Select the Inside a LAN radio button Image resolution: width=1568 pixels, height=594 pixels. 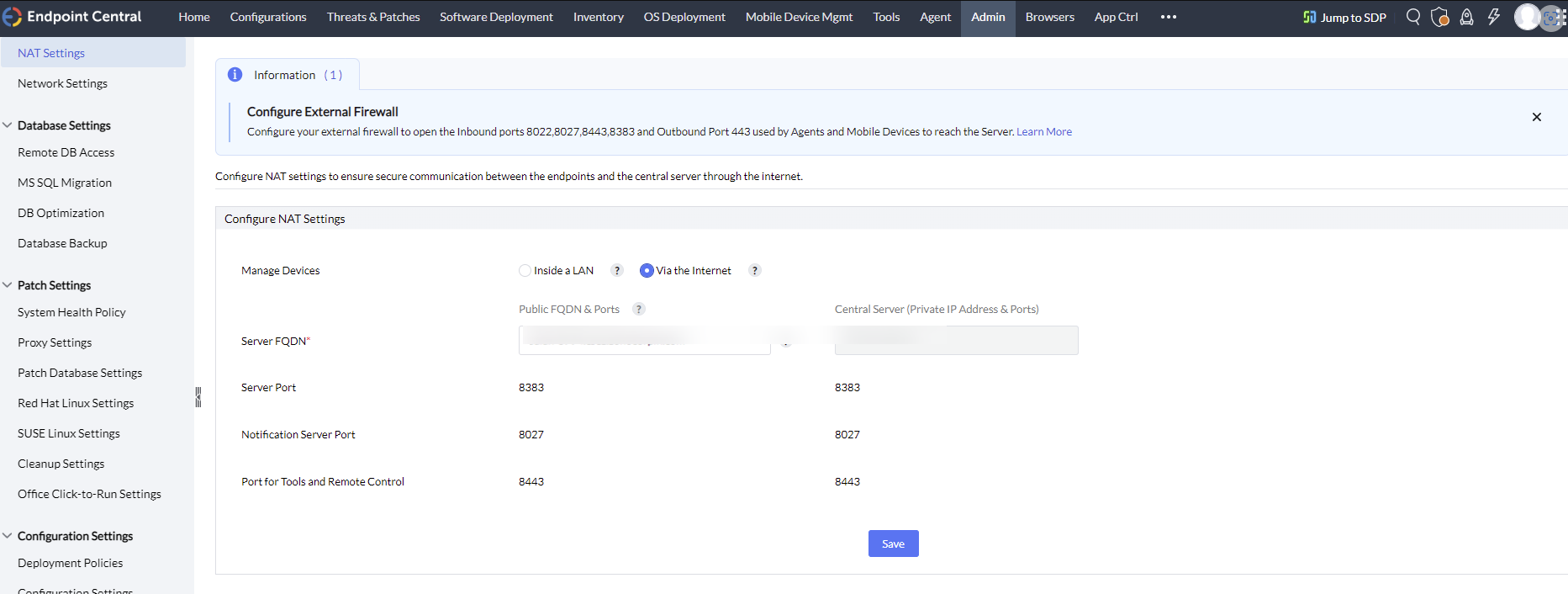tap(525, 271)
